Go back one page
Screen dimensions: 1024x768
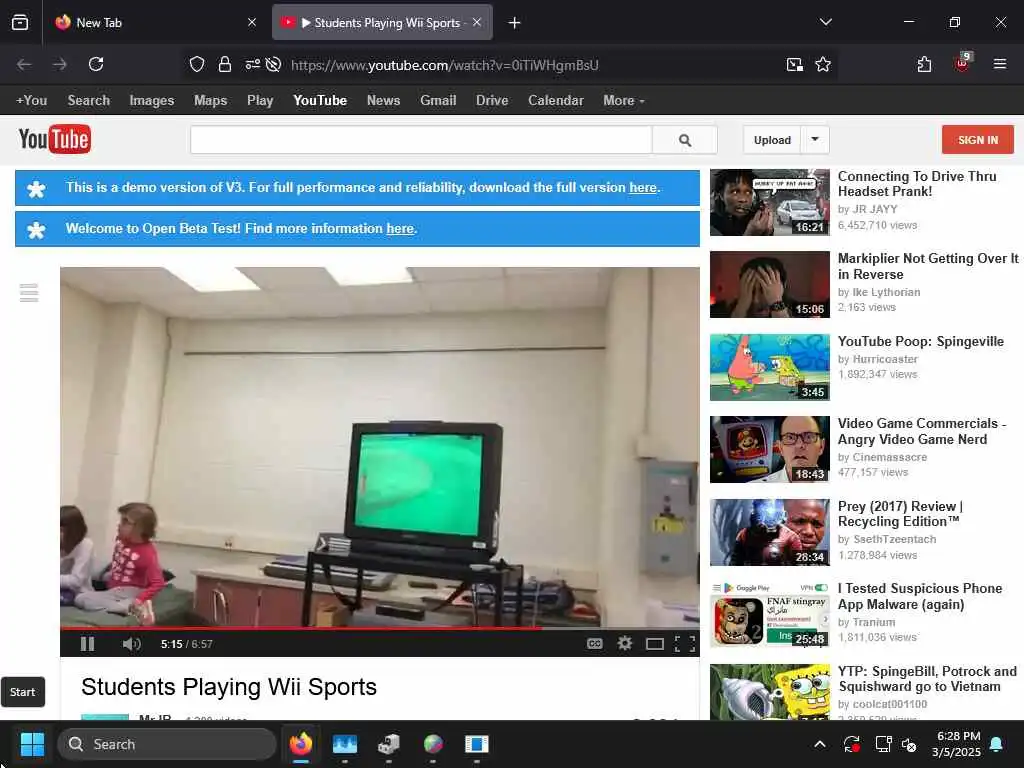click(x=24, y=64)
